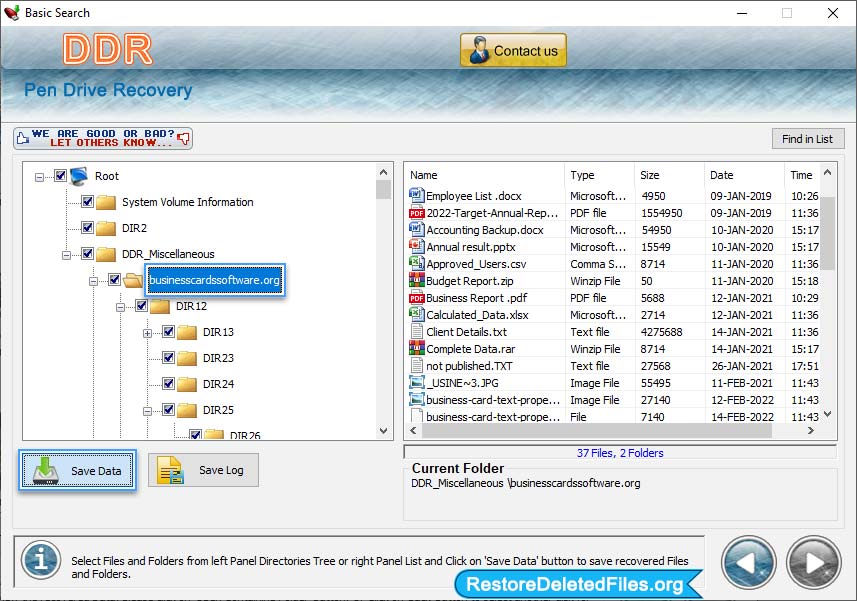Click the Calculated_Data.xlsx Excel icon

(x=416, y=314)
